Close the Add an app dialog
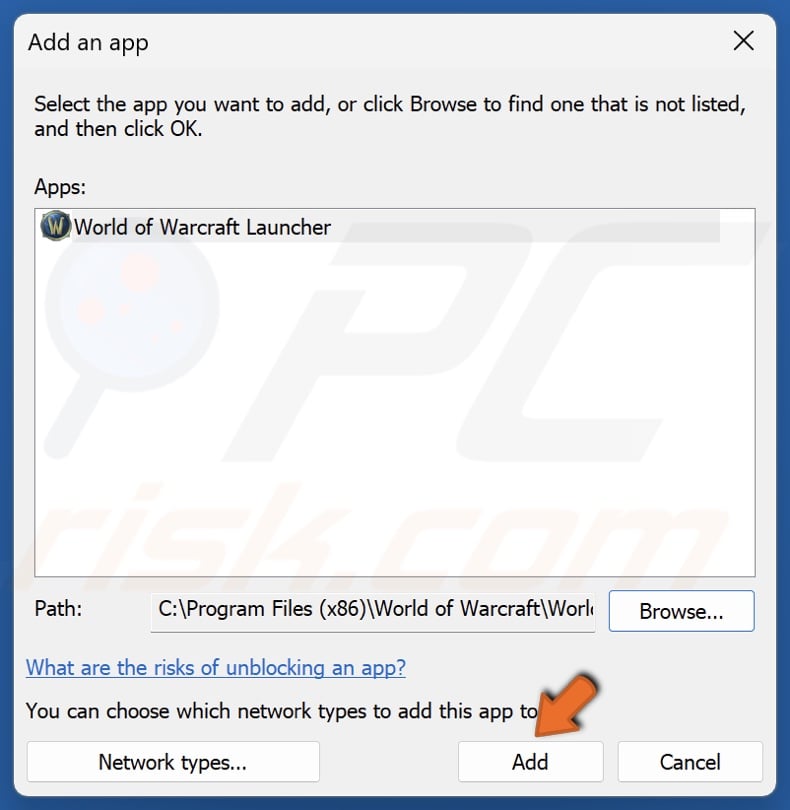The height and width of the screenshot is (810, 790). [x=743, y=41]
